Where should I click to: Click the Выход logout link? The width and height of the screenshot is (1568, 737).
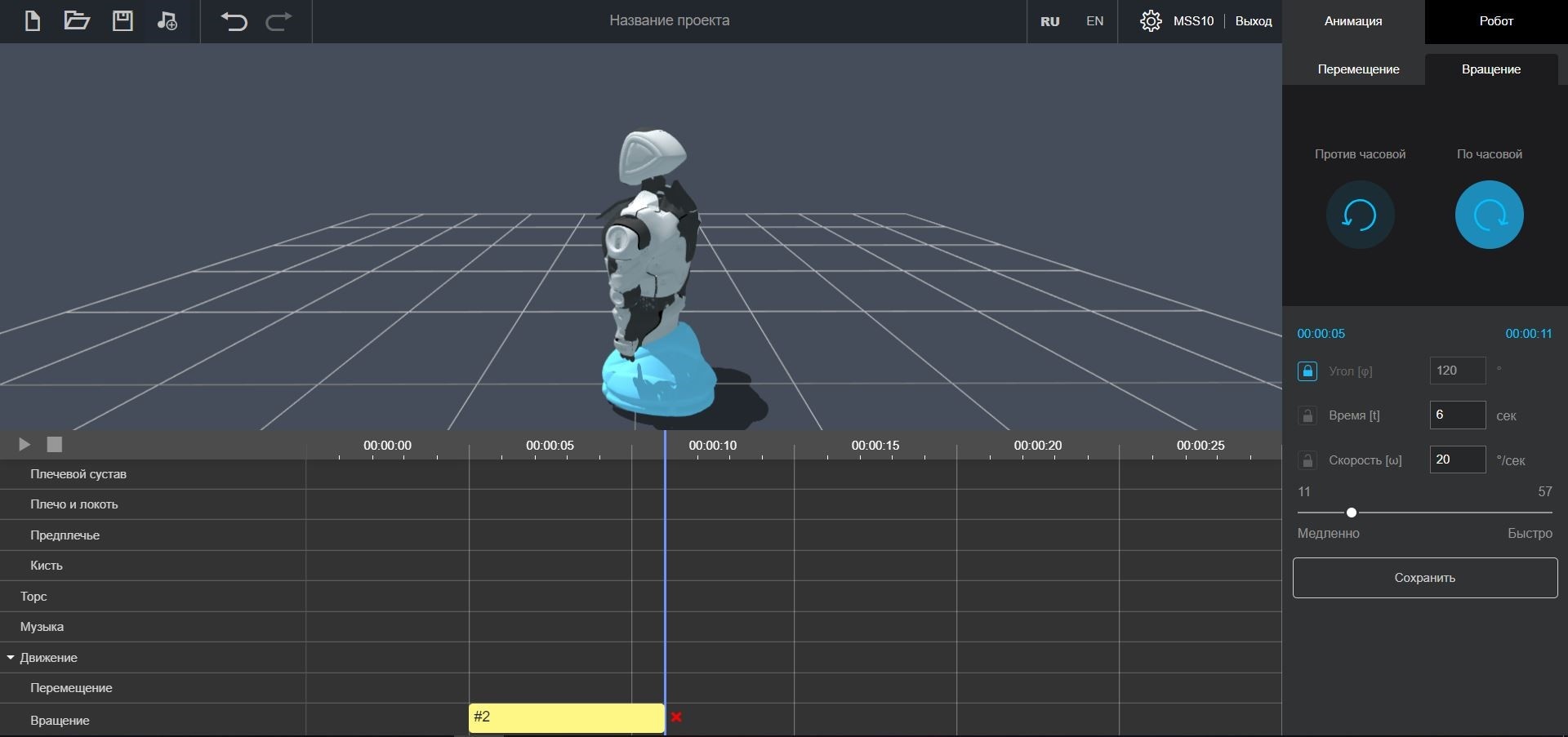[x=1254, y=21]
